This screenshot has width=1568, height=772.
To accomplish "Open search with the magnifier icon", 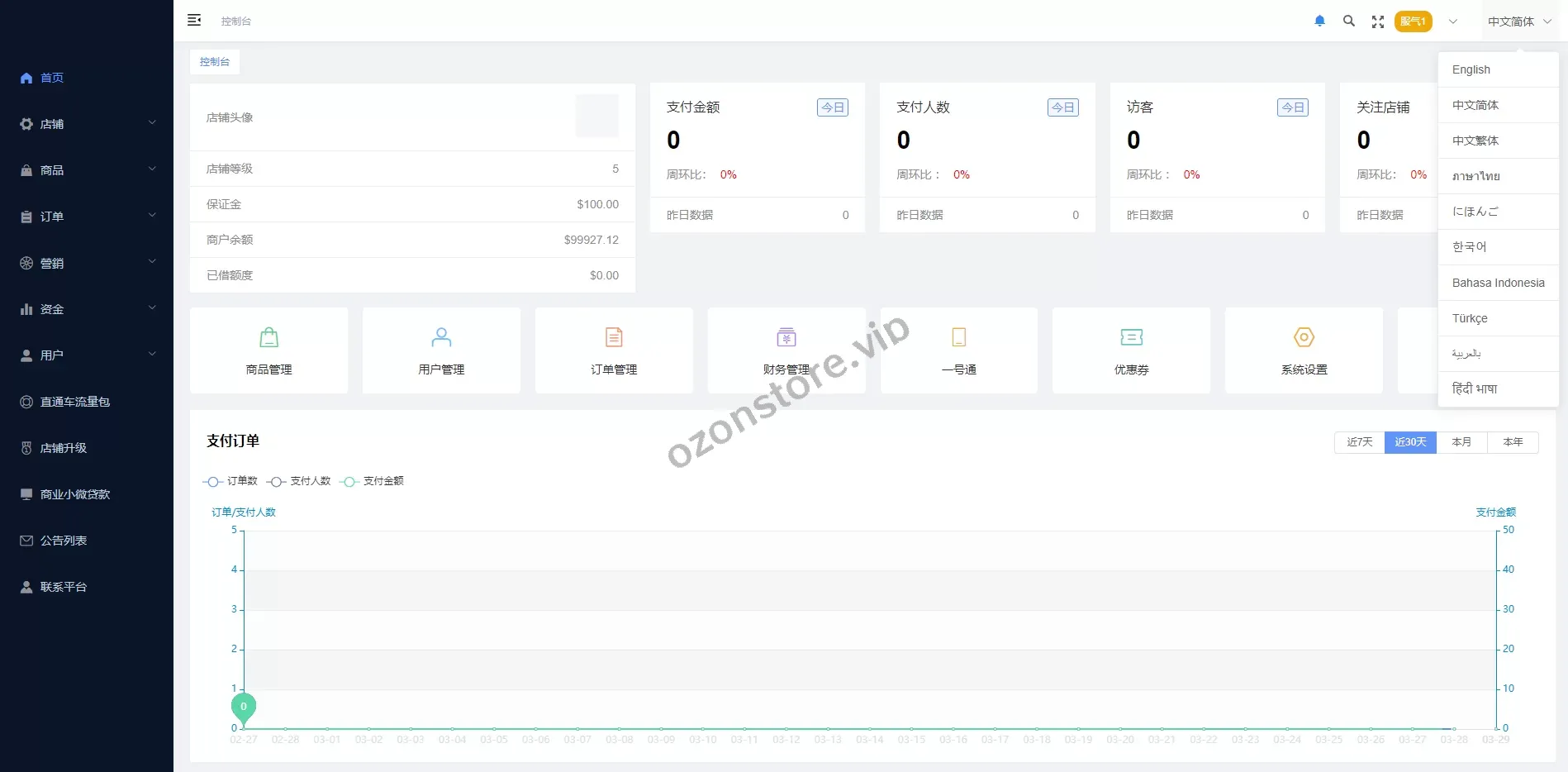I will (1348, 21).
